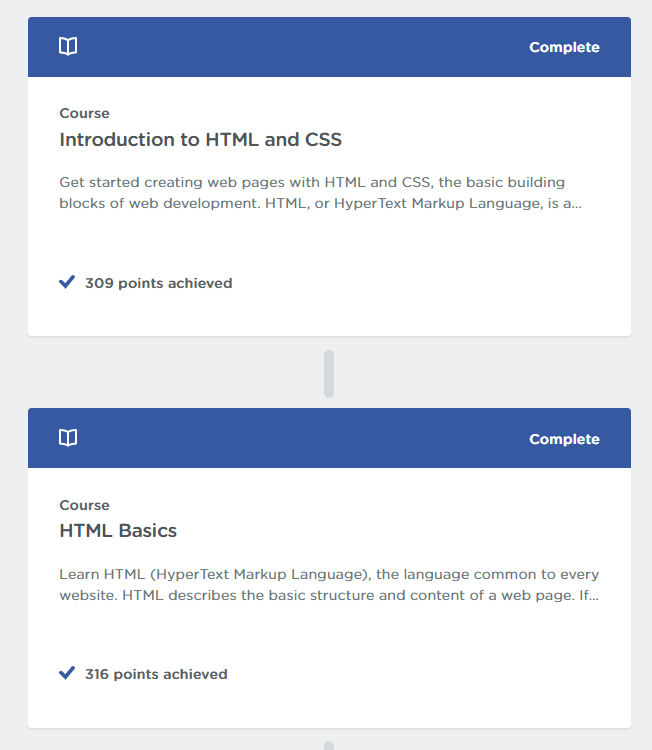652x750 pixels.
Task: Click the book icon on the HTML Basics card
Action: pyautogui.click(x=68, y=438)
